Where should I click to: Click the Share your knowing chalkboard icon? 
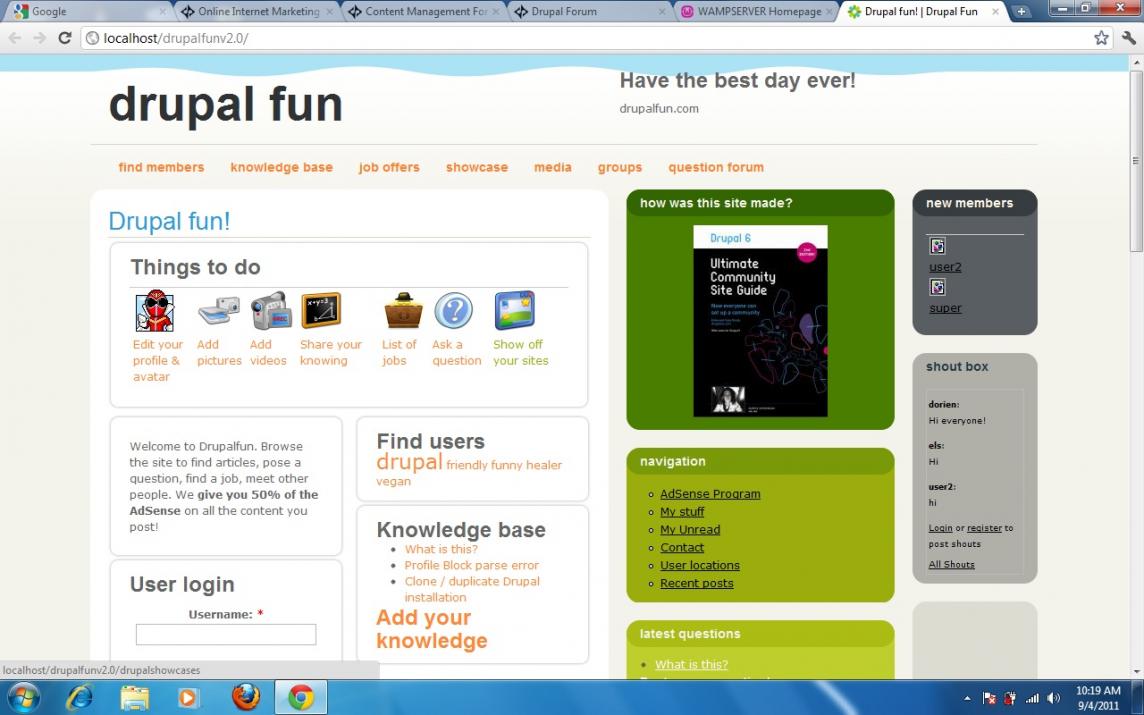coord(321,310)
